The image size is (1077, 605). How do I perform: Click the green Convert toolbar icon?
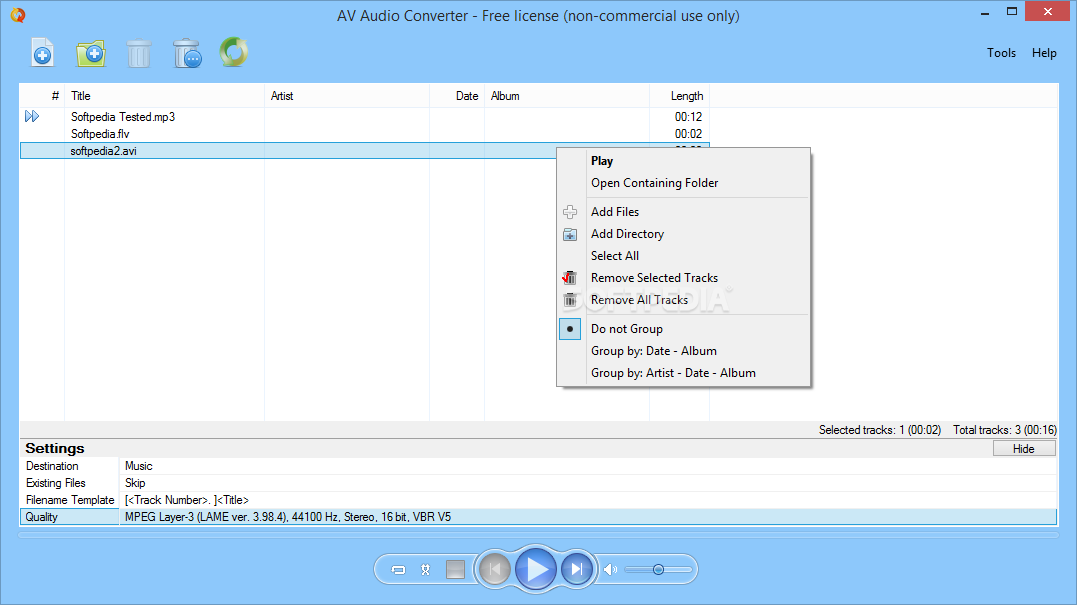coord(234,52)
